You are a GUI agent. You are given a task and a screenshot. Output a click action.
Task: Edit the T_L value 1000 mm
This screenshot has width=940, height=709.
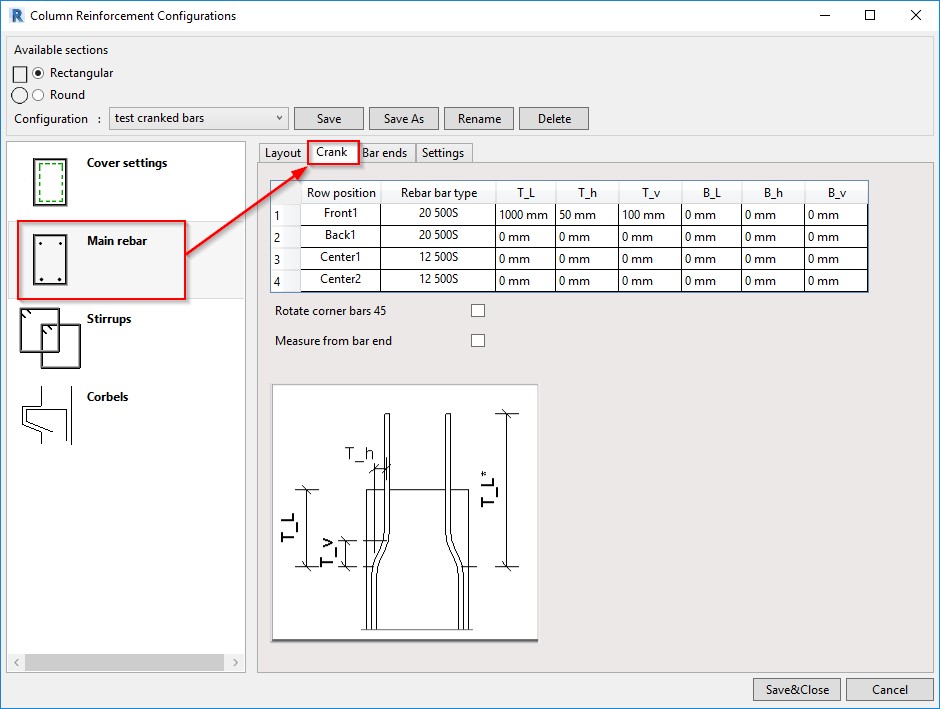[525, 215]
